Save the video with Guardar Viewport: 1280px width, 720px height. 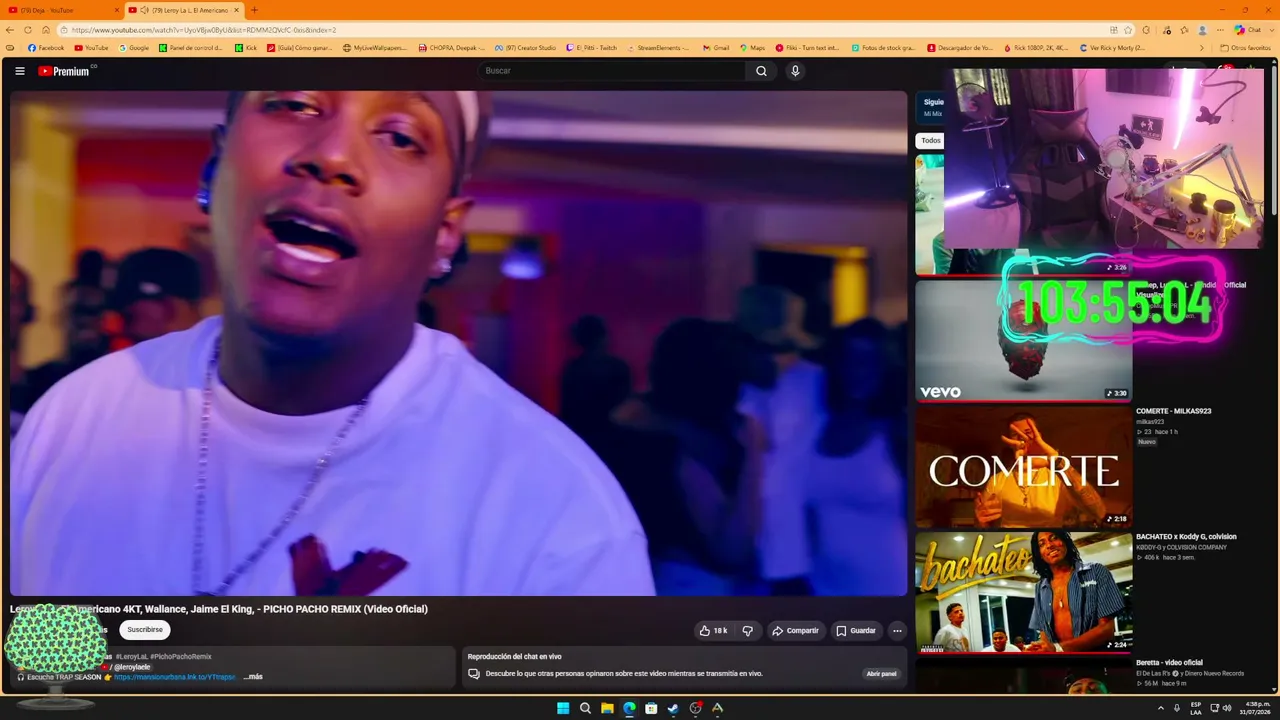855,631
